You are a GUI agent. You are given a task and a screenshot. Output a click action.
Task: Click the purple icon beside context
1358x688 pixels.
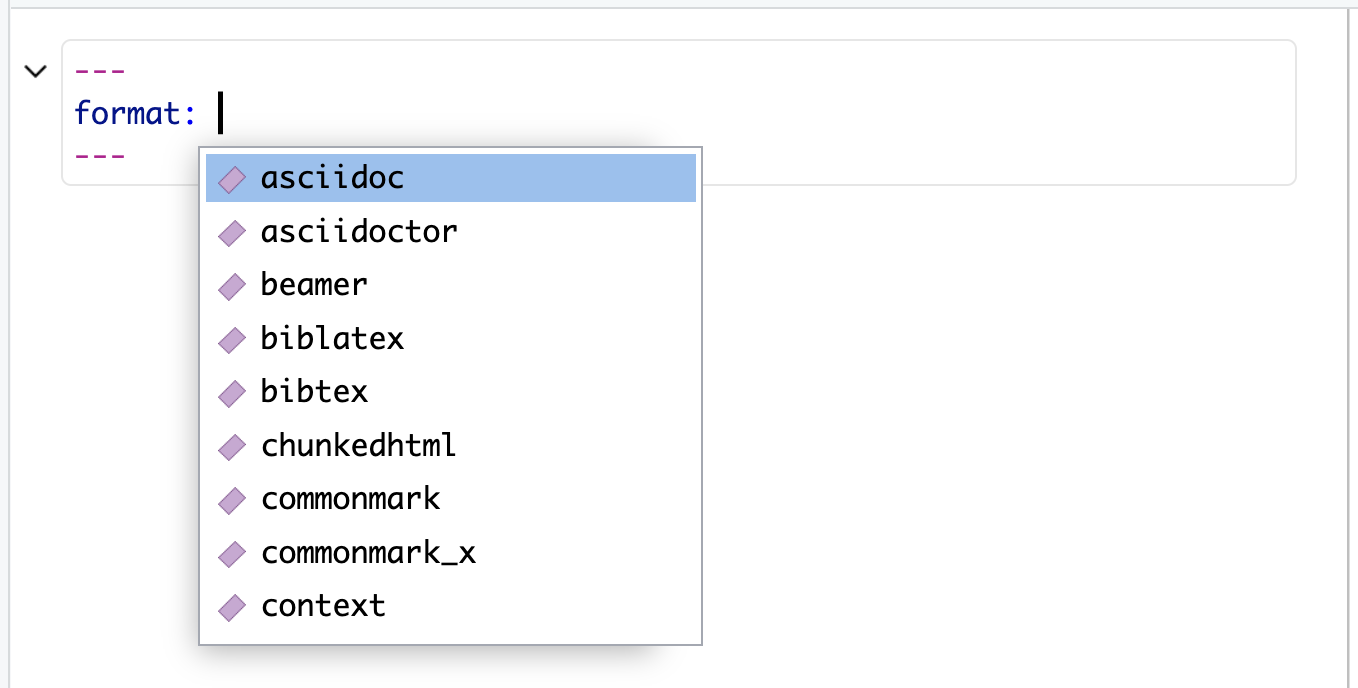(232, 606)
